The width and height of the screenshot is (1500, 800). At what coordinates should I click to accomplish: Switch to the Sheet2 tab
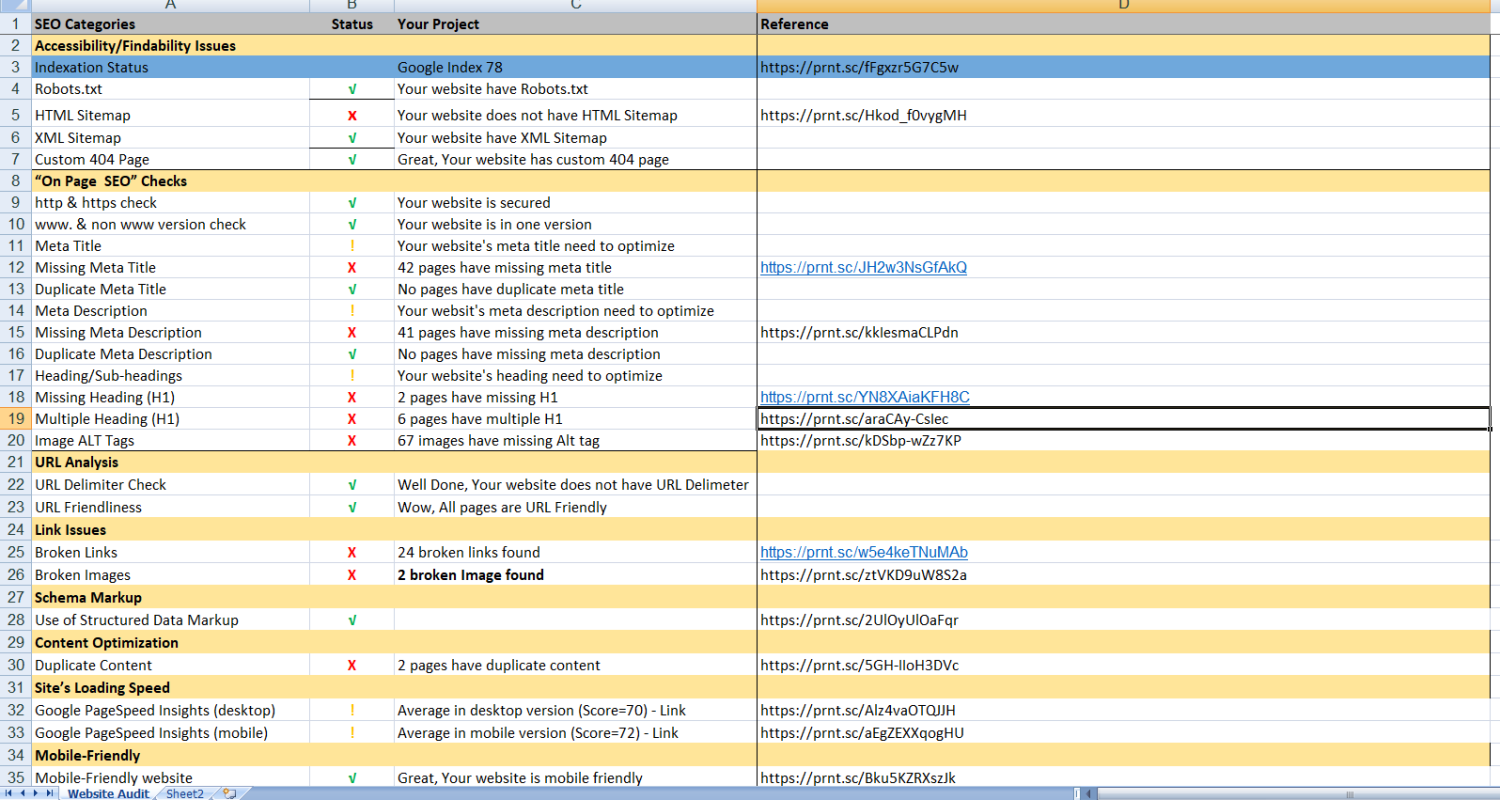[x=185, y=794]
